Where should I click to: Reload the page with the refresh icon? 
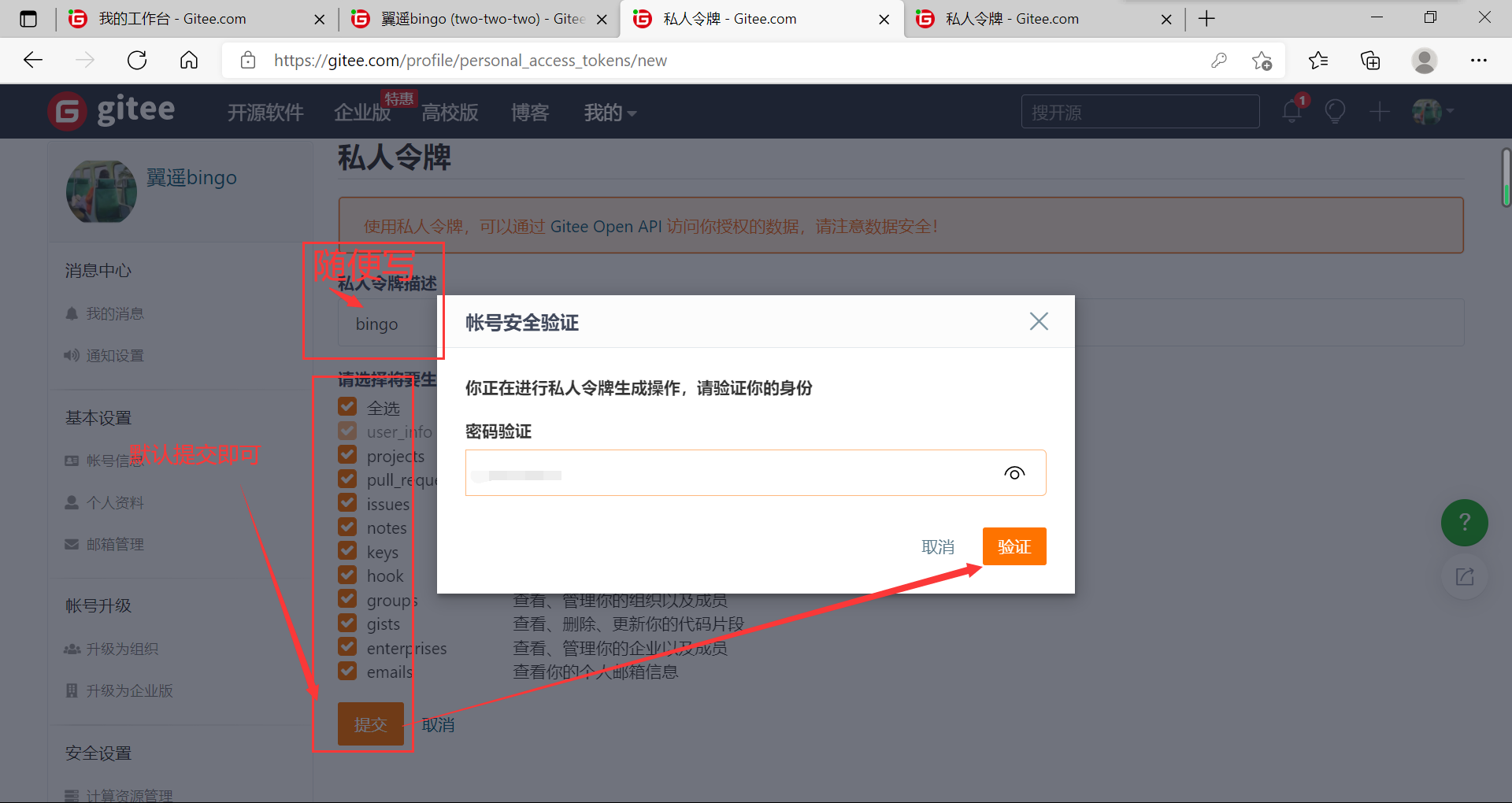click(136, 60)
